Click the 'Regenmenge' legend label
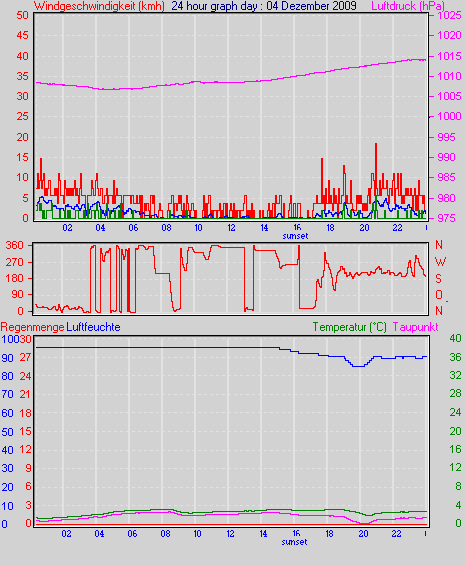The height and width of the screenshot is (566, 465). click(32, 327)
